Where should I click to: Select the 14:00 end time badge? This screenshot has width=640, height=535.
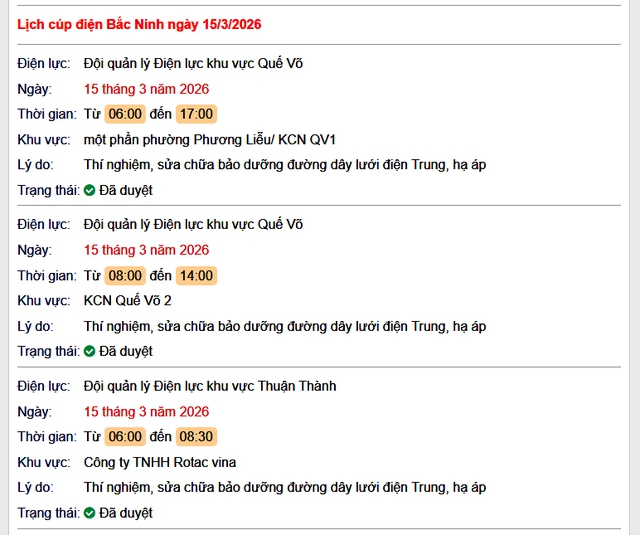point(196,275)
